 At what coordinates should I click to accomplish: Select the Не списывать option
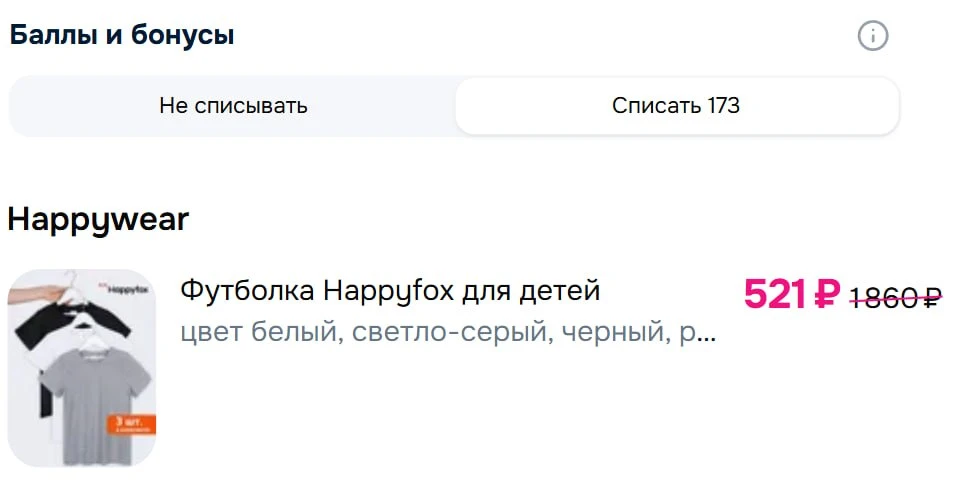[x=233, y=106]
